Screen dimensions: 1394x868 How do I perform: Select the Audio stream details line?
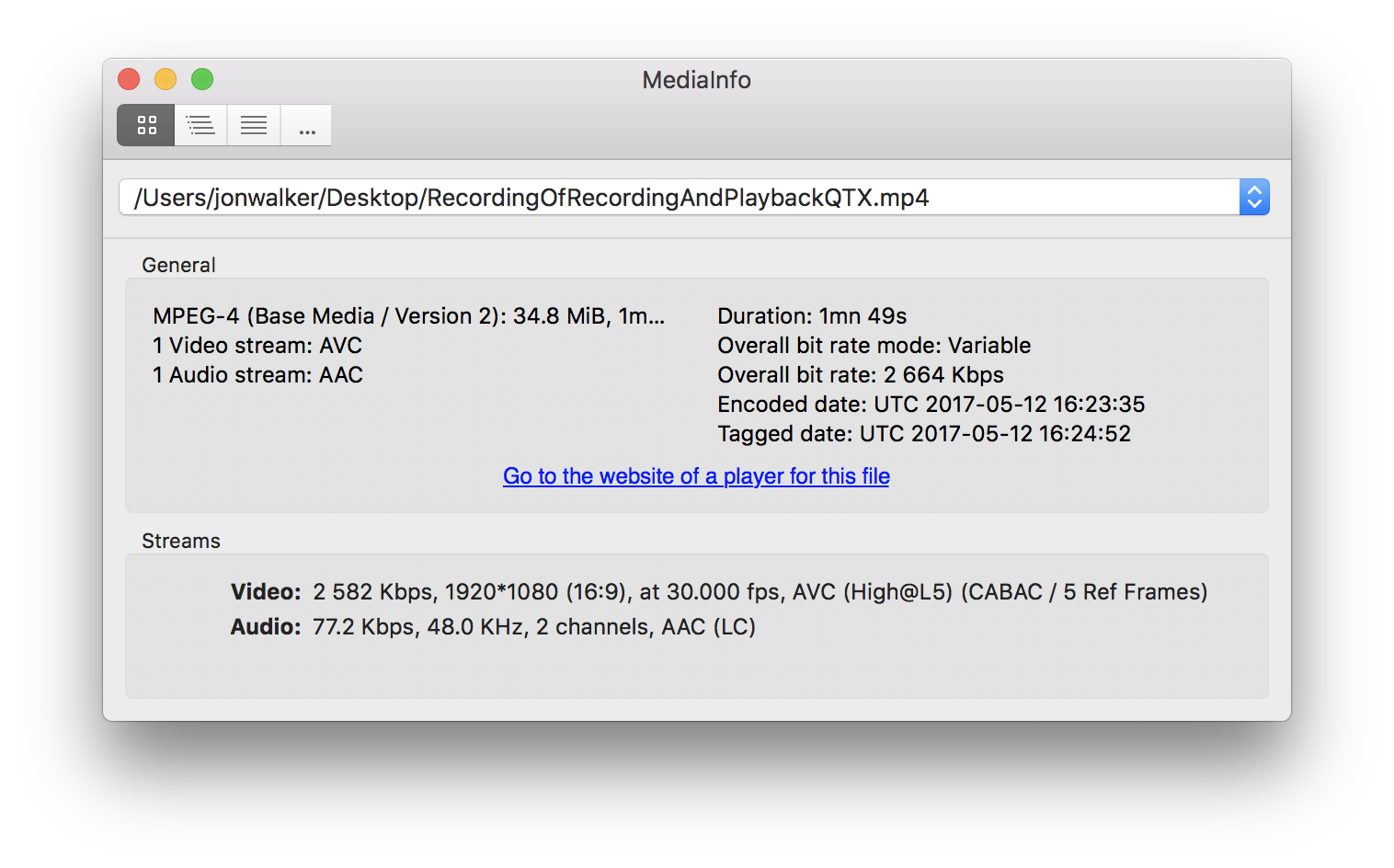493,626
